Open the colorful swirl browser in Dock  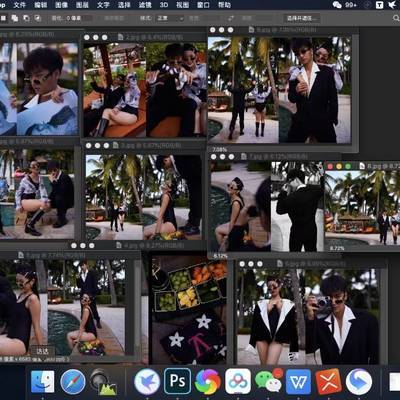(x=208, y=382)
